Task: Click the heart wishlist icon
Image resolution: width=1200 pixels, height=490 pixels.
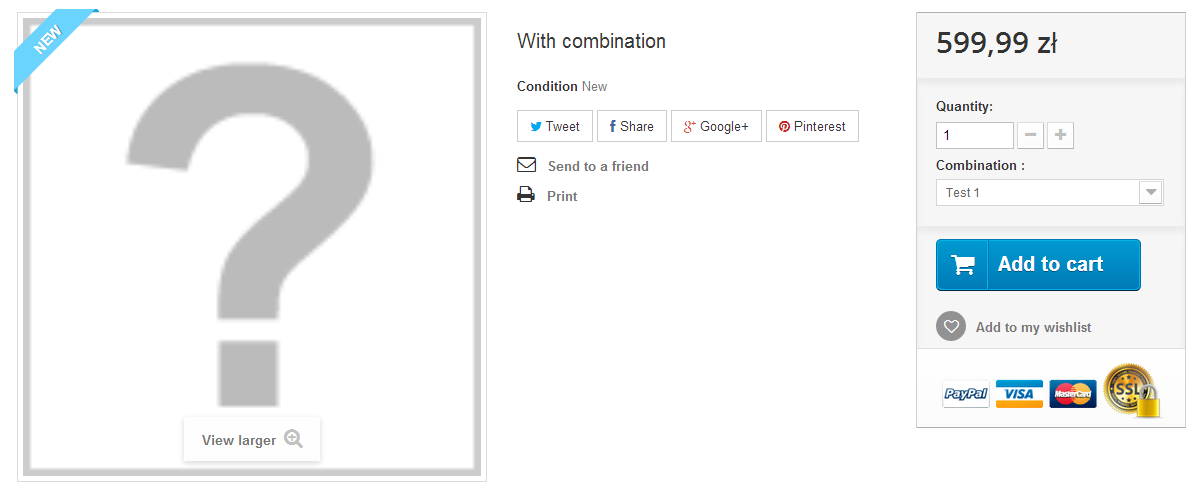Action: (x=951, y=326)
